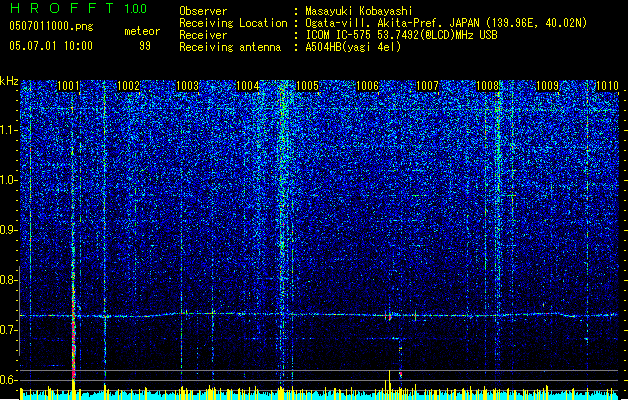Screen dimensions: 629x400
Task: Click the 1007 time marker
Action: [427, 86]
